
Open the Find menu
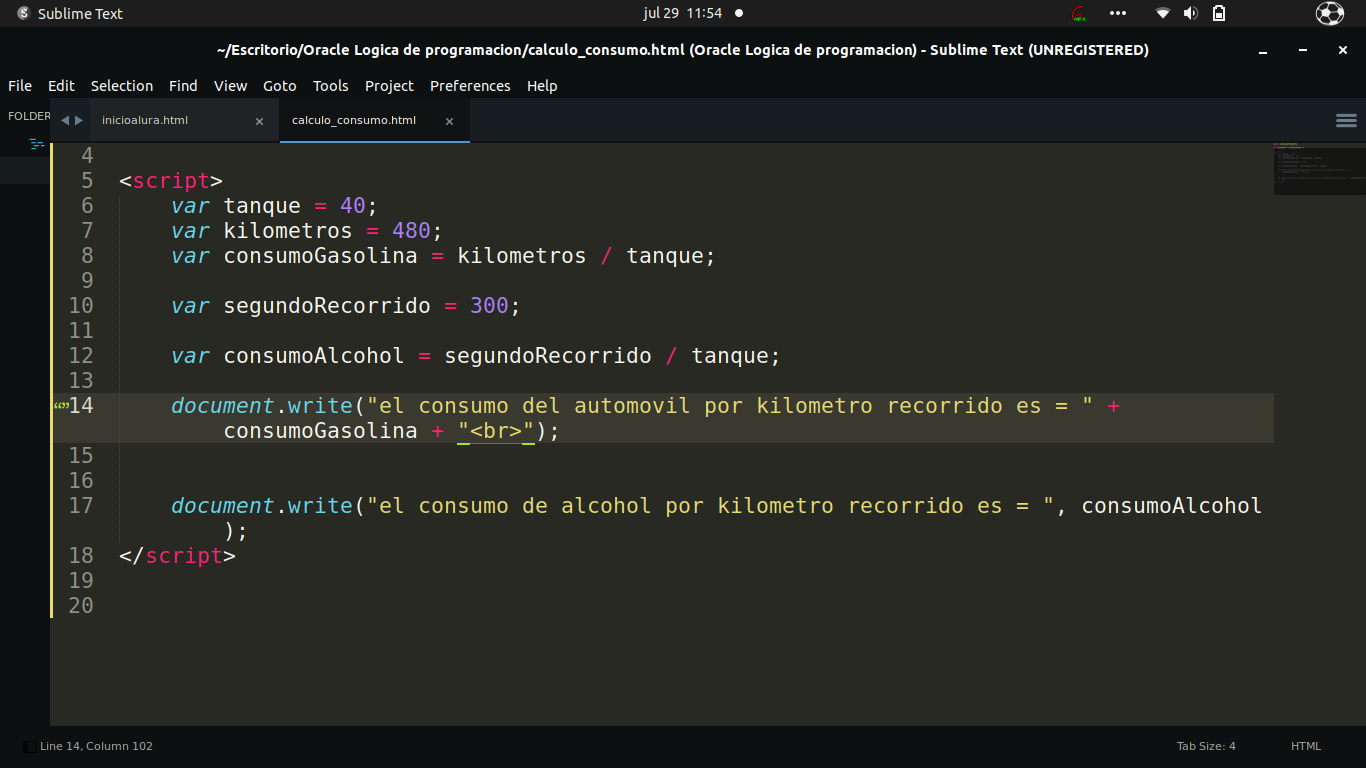[183, 86]
